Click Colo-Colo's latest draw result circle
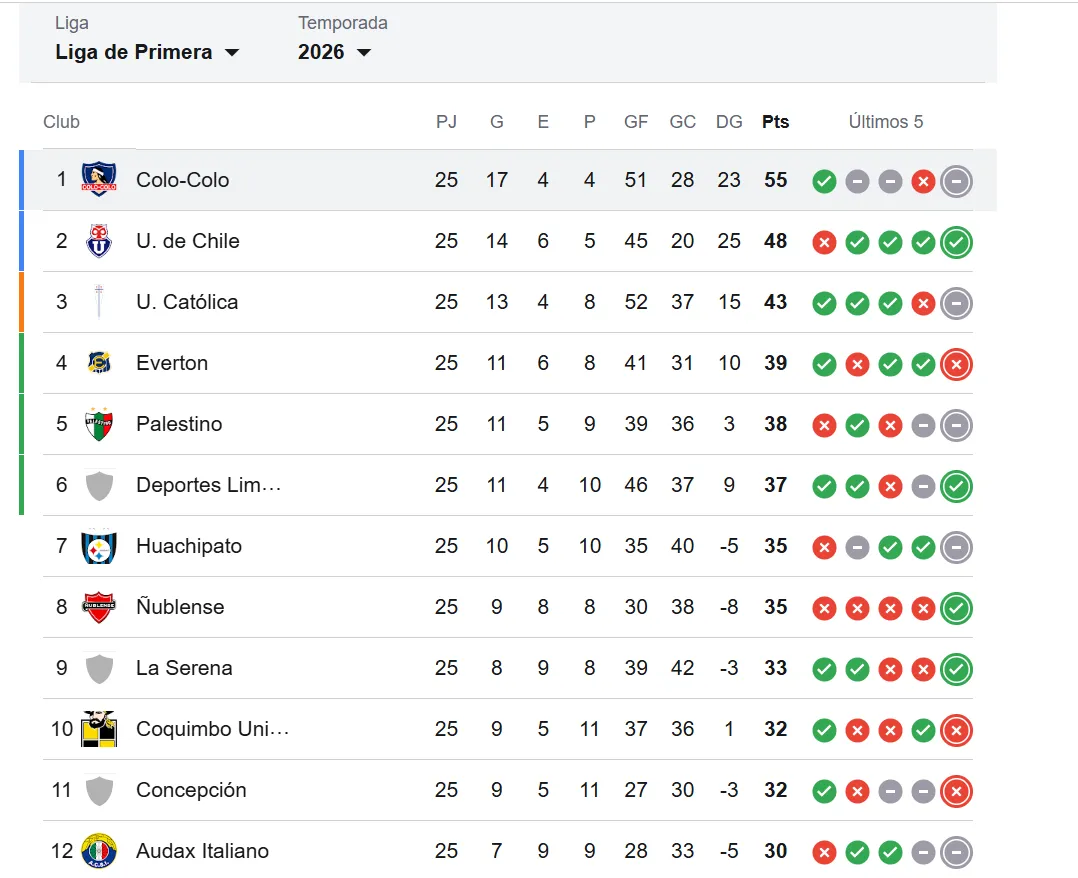 (956, 182)
